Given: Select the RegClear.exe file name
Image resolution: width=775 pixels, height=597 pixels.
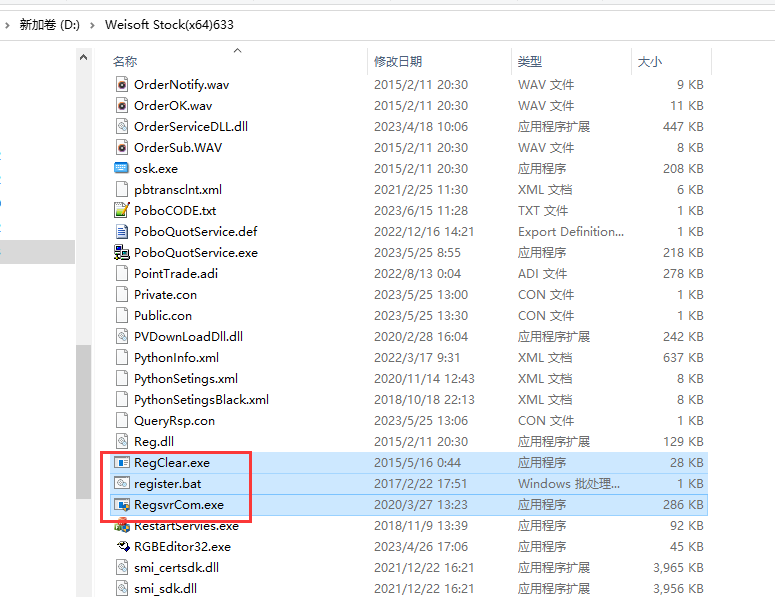Looking at the screenshot, I should [x=172, y=463].
